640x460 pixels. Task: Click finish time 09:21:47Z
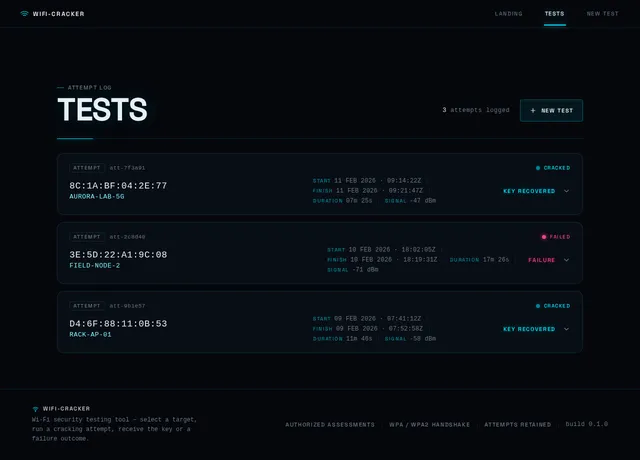click(x=406, y=191)
